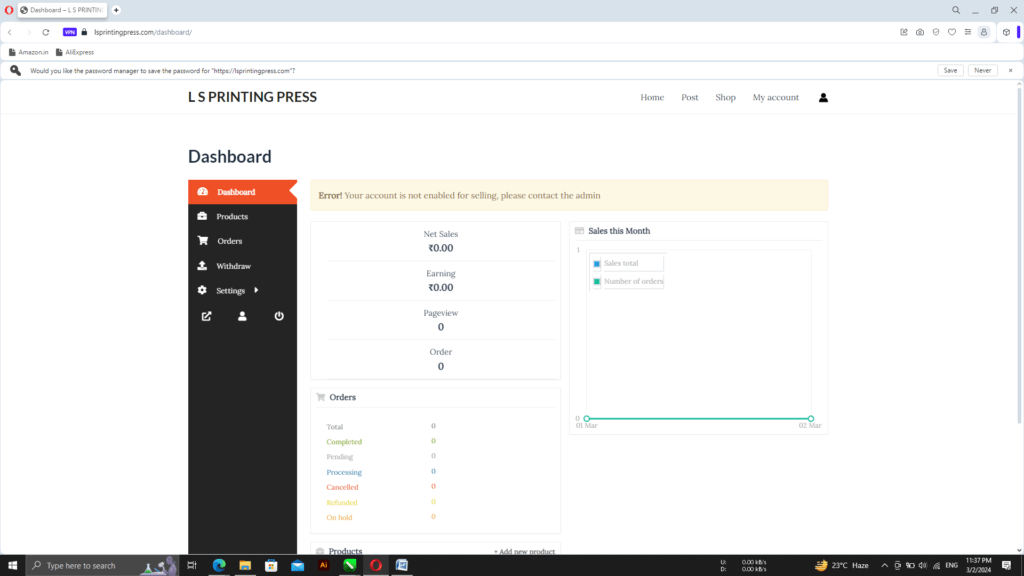Click the L S PRINTING PRESS site title
Screen dimensions: 1024x576
click(x=252, y=97)
